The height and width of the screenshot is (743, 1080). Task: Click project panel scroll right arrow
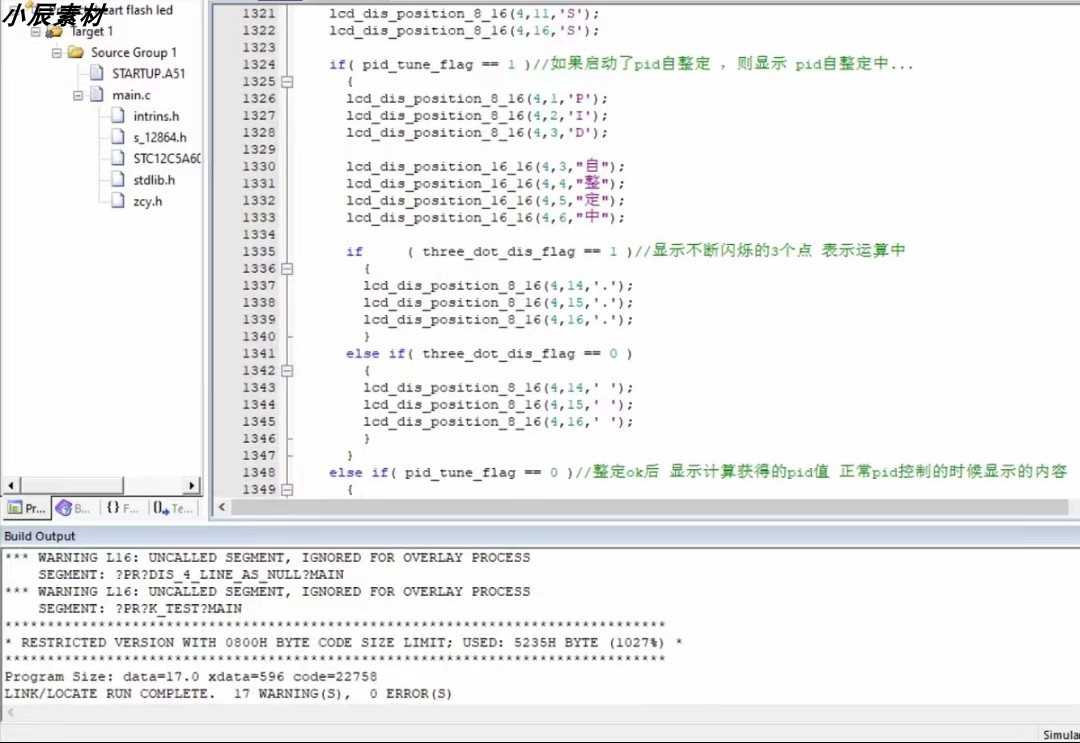coord(192,485)
